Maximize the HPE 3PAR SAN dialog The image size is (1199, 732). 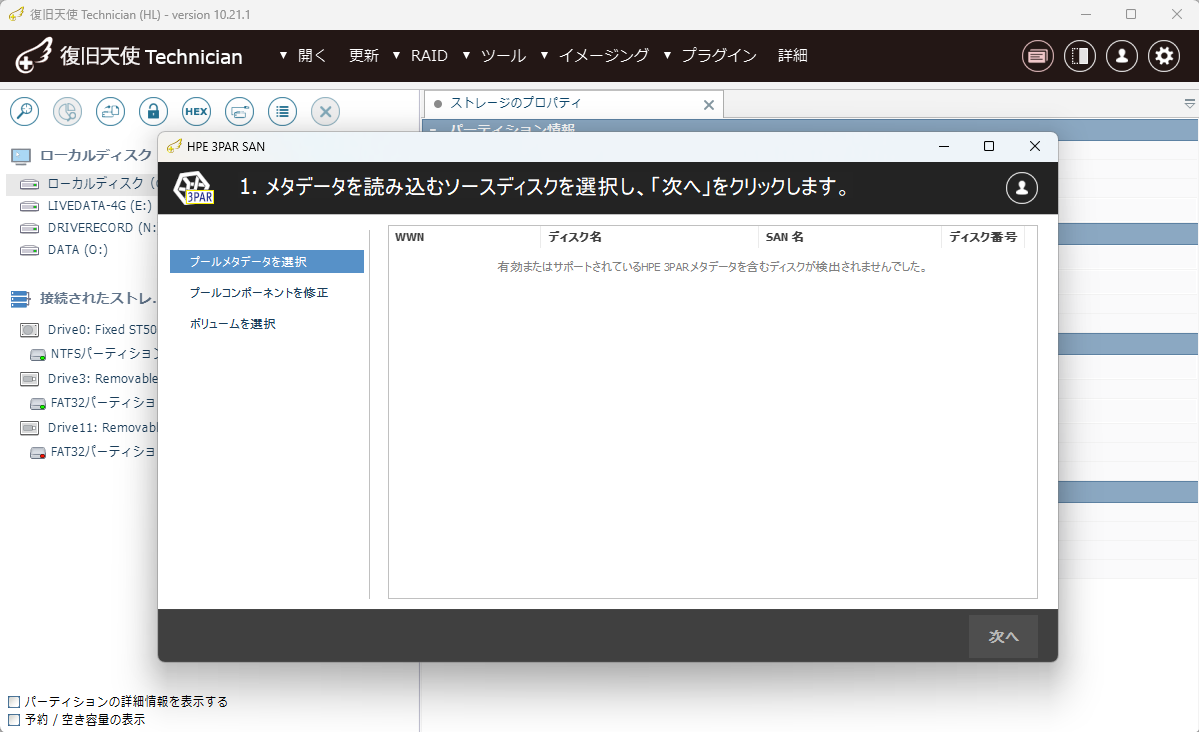tap(989, 146)
